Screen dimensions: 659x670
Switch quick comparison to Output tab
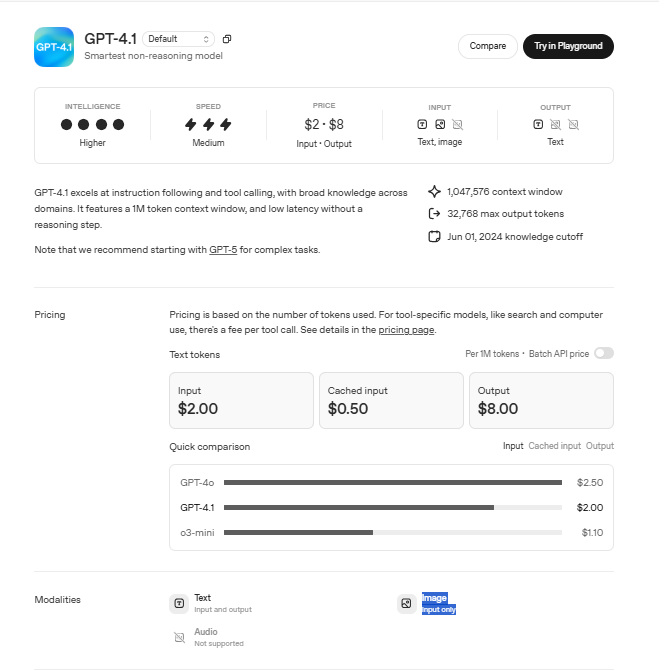pyautogui.click(x=600, y=446)
